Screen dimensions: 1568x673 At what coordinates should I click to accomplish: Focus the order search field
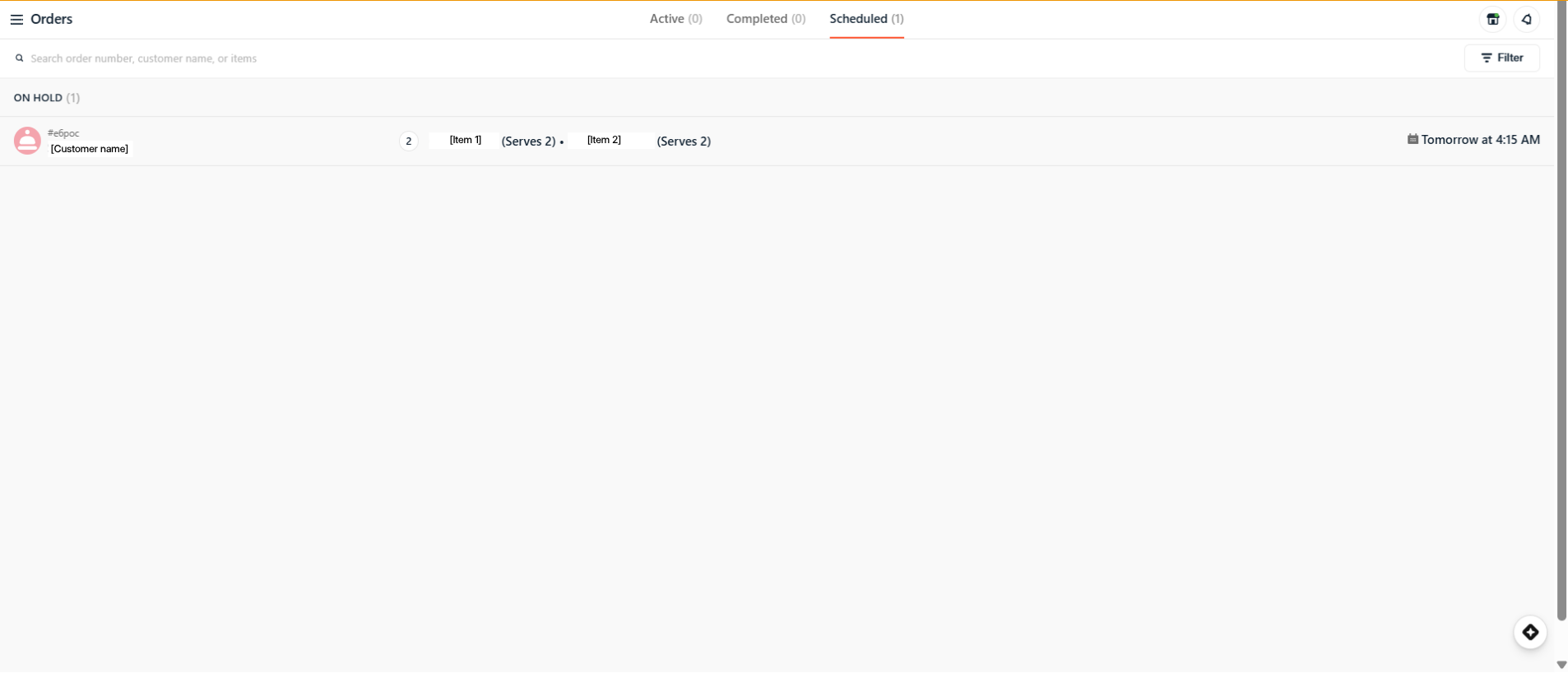[x=732, y=58]
